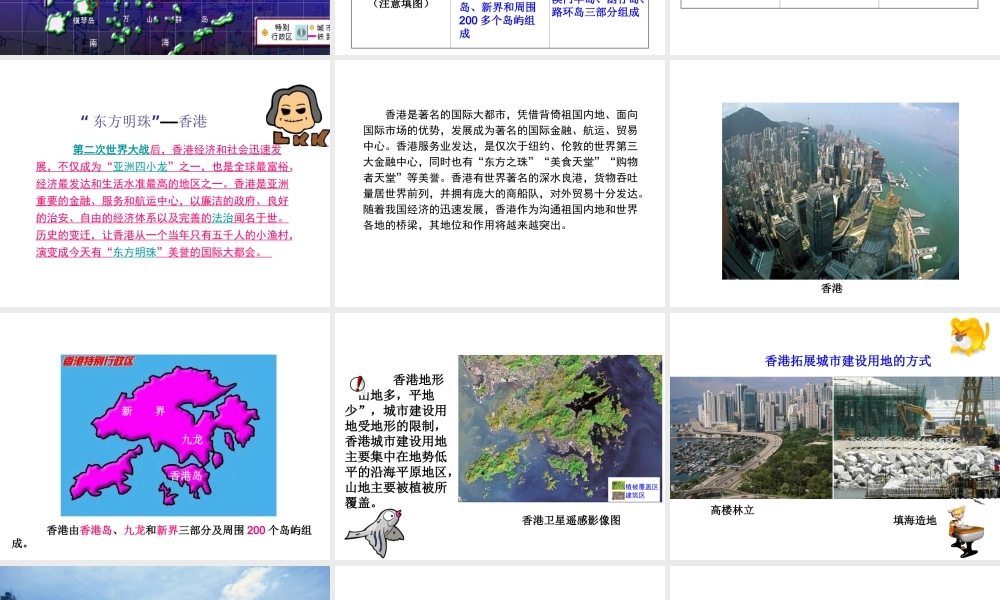Click the cartoon bird below the terrain text
Screen dimensions: 1000x600
click(x=375, y=532)
